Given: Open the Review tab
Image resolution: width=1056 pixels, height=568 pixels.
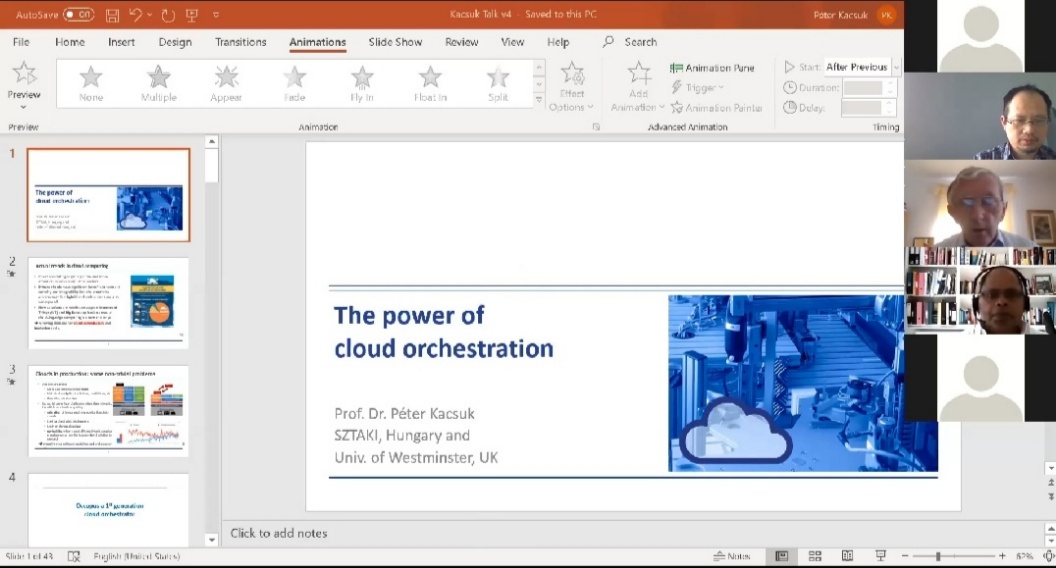Looking at the screenshot, I should pyautogui.click(x=461, y=42).
